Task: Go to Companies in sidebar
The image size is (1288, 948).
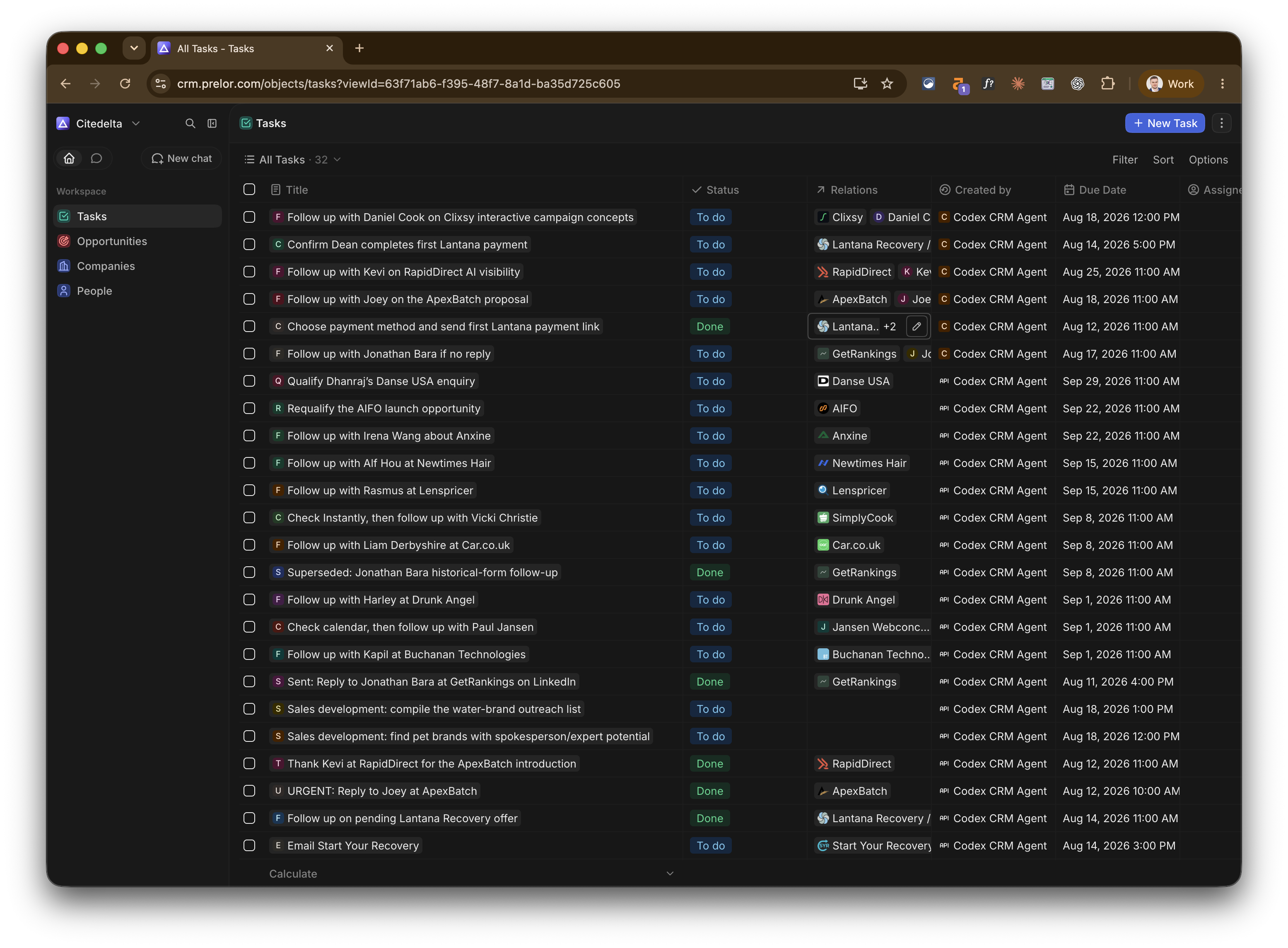Action: point(138,266)
